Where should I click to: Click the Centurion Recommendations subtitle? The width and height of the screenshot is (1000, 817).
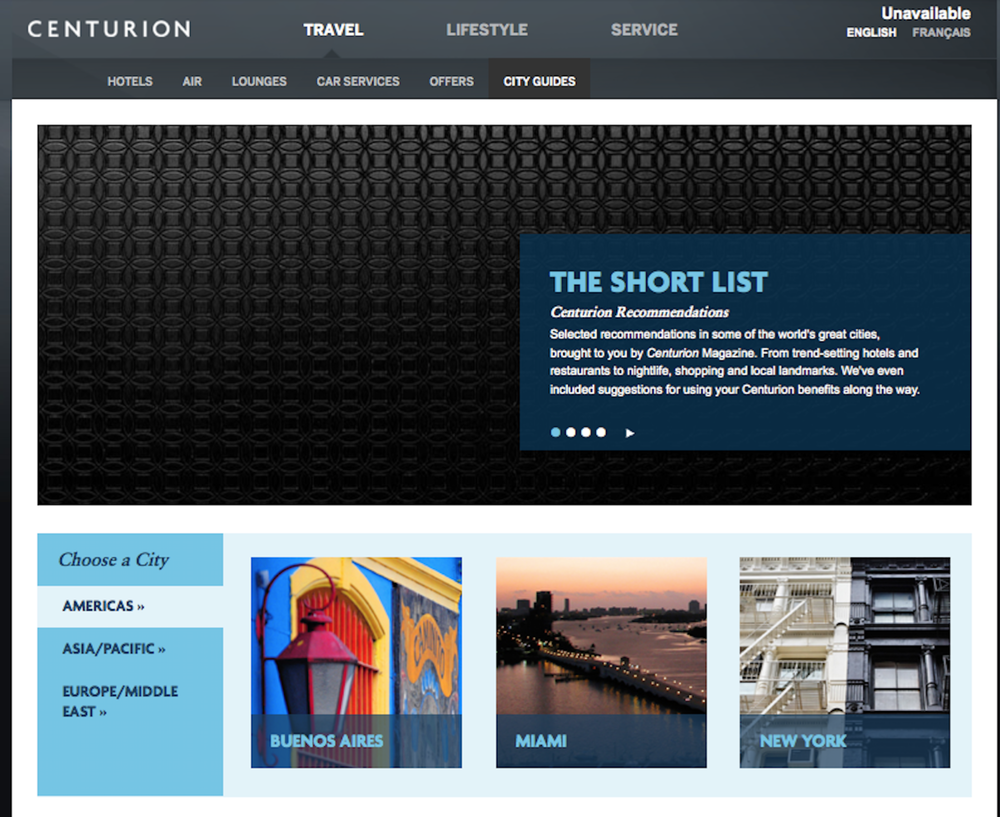(639, 312)
